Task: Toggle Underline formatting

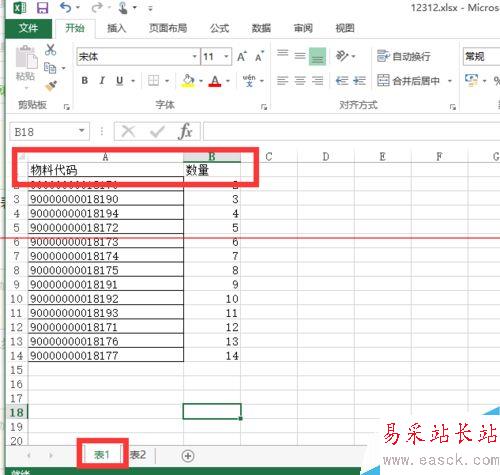Action: [x=120, y=80]
